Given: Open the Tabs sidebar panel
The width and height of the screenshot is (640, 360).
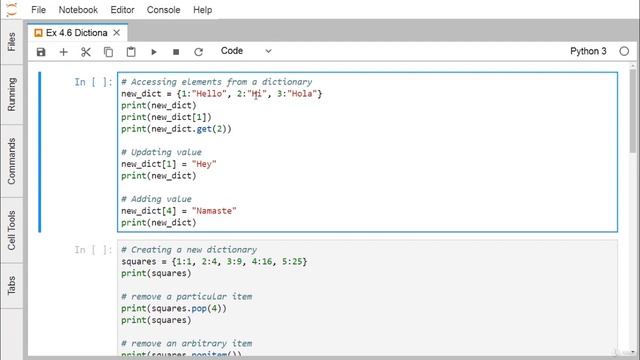Looking at the screenshot, I should coord(11,285).
